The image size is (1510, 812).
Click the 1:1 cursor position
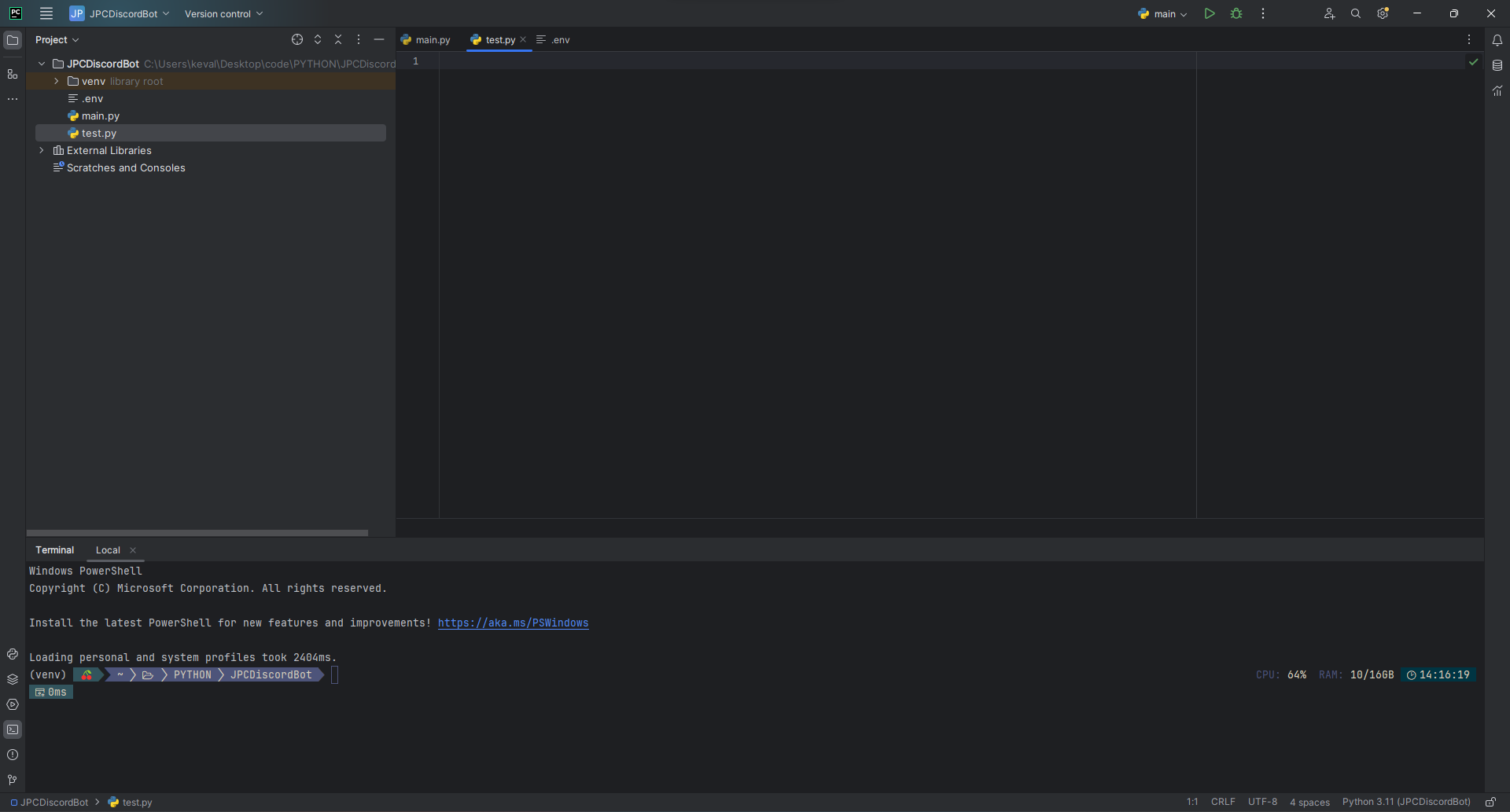click(1192, 802)
